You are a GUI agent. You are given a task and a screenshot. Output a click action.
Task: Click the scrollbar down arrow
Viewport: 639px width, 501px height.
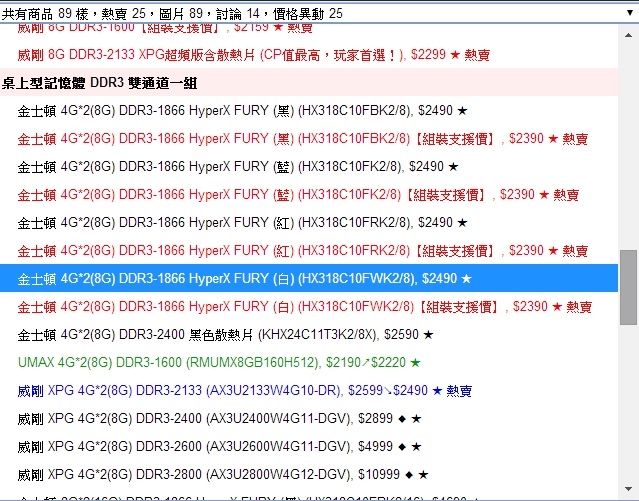click(628, 488)
